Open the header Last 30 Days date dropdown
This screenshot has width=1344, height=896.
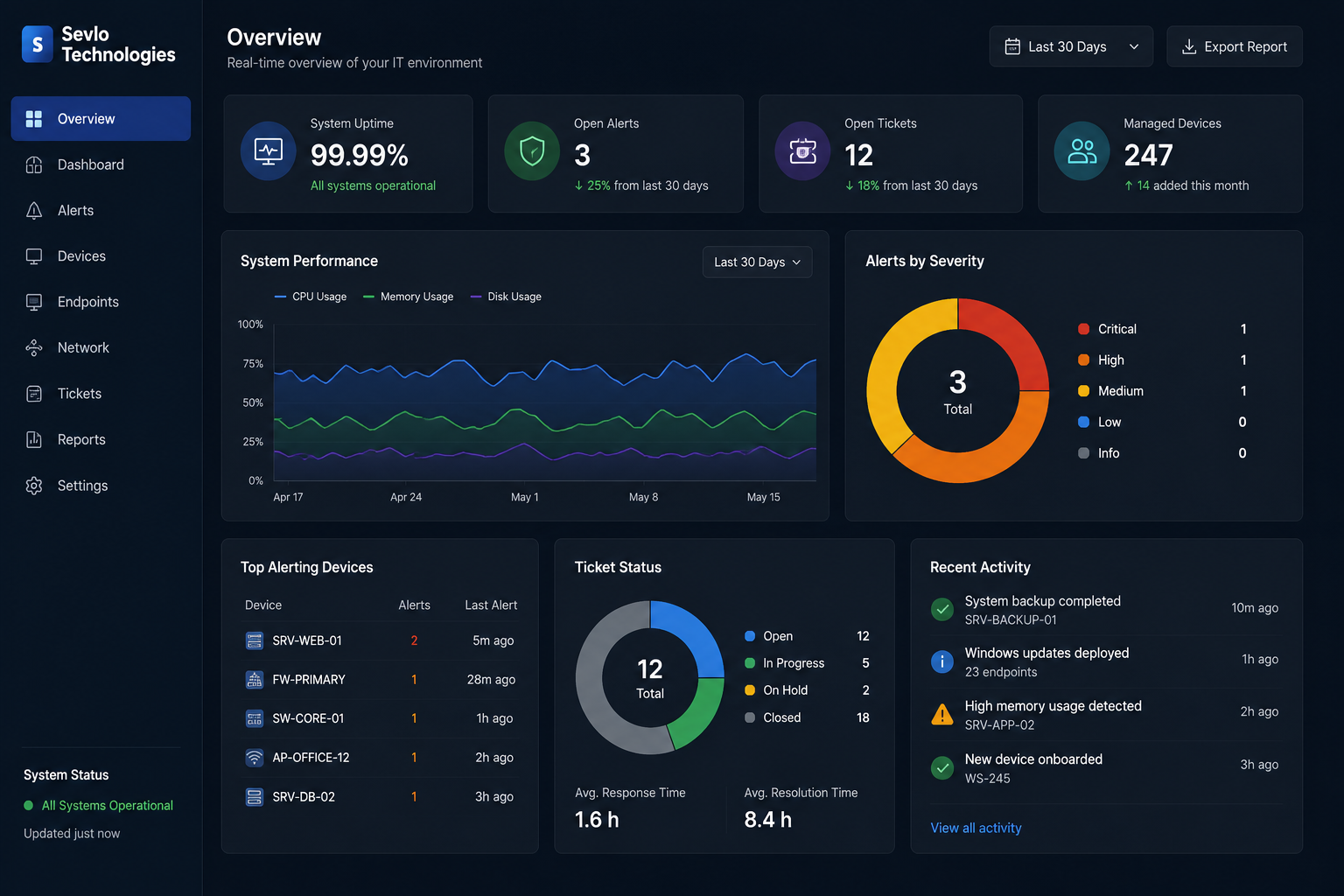[x=1071, y=46]
